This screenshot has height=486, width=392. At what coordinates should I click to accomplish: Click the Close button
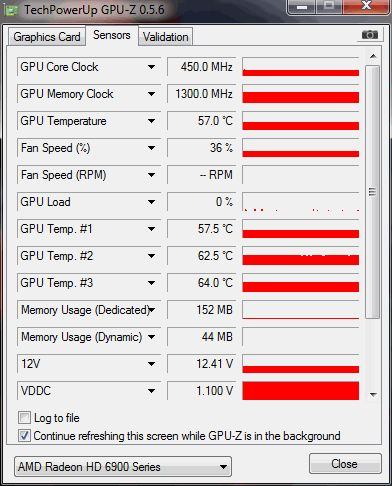click(x=345, y=464)
